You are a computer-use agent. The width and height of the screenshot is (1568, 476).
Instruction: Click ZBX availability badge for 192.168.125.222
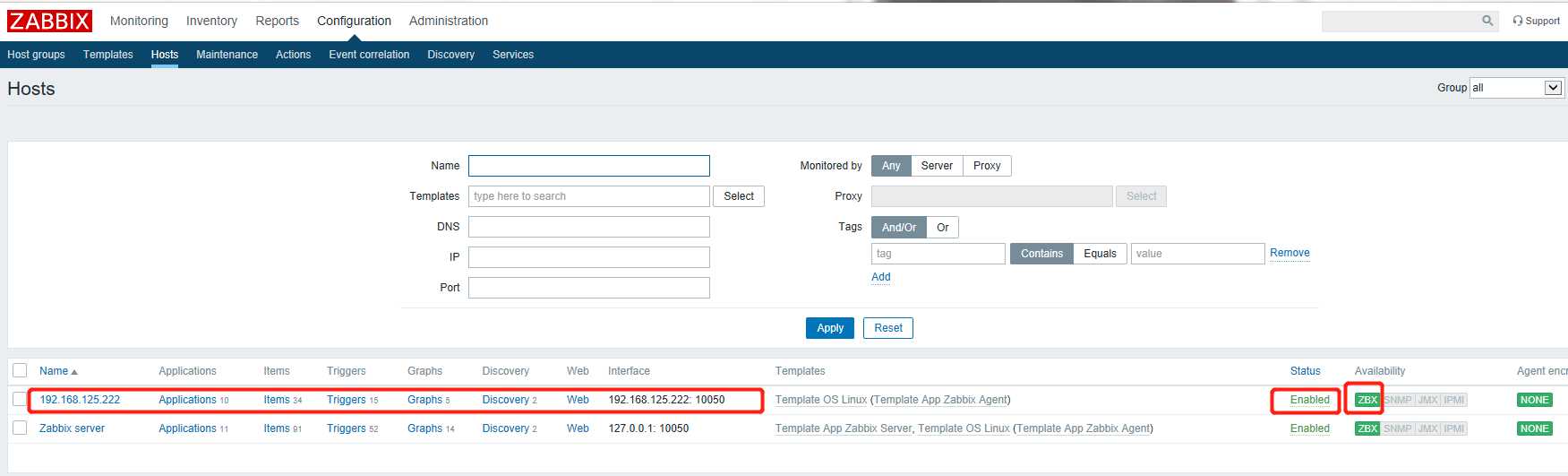point(1367,400)
